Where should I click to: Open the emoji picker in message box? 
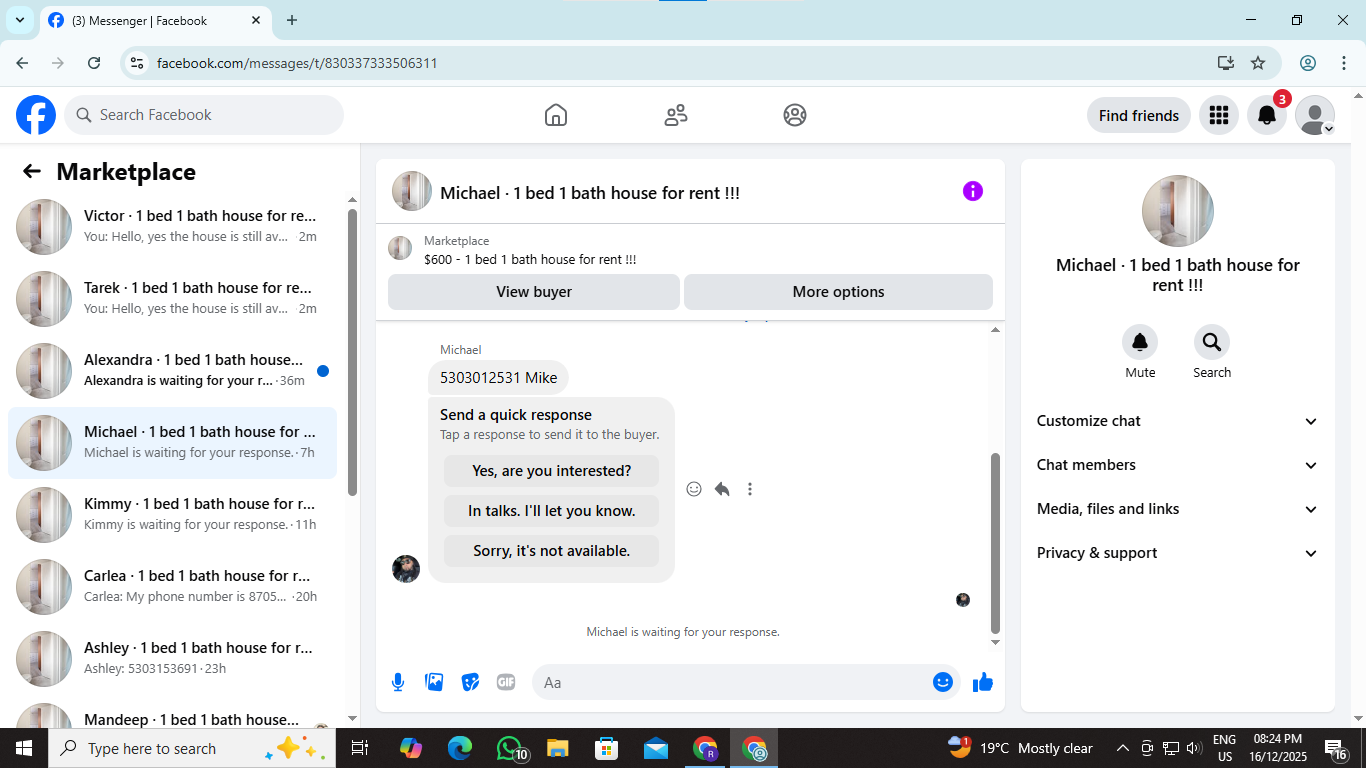coord(942,682)
